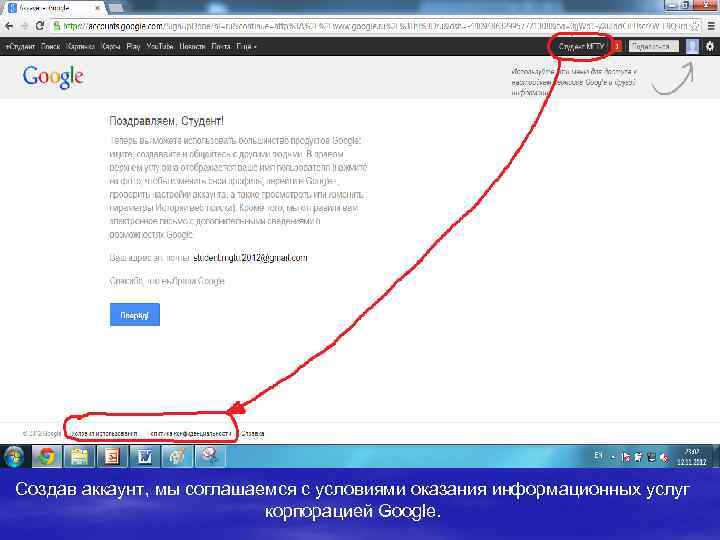Open the Политика конфиденциальности footer link
Viewport: 720px width, 540px height.
190,433
